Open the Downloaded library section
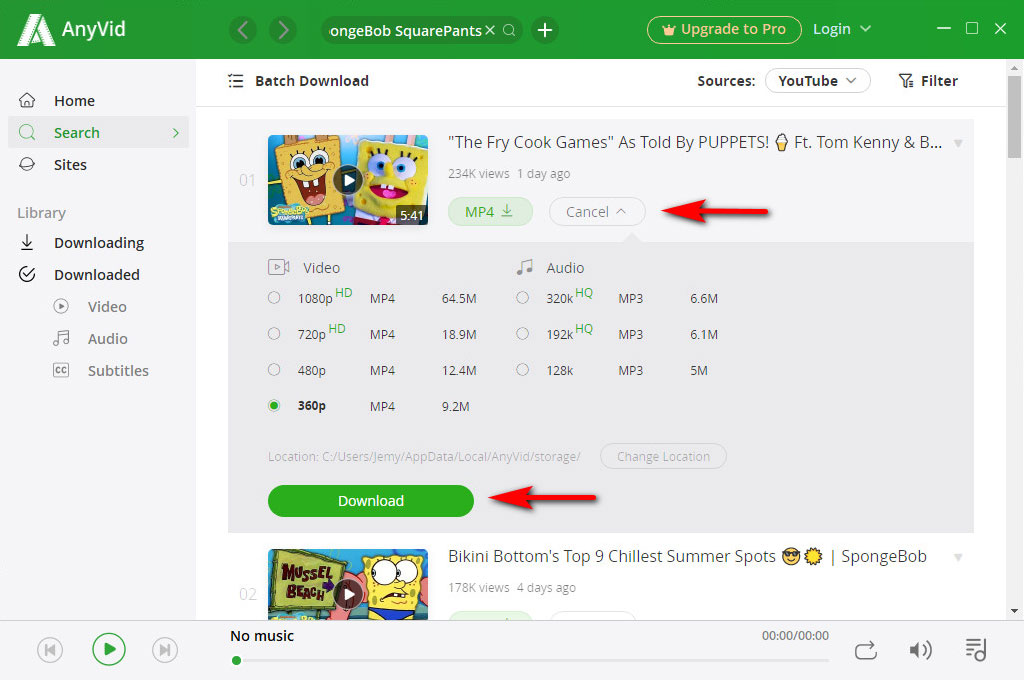Screen dimensions: 1024x680 coord(98,275)
